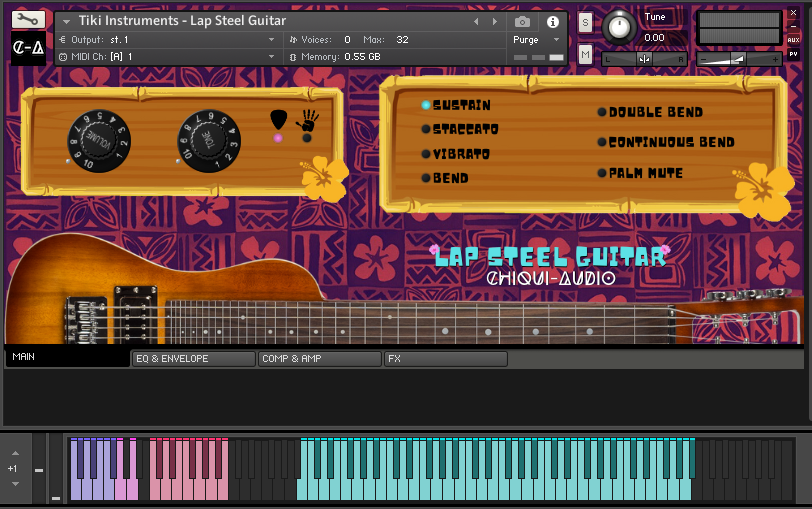This screenshot has width=812, height=509.
Task: Switch to the EQ & Envelope tab
Action: [193, 358]
